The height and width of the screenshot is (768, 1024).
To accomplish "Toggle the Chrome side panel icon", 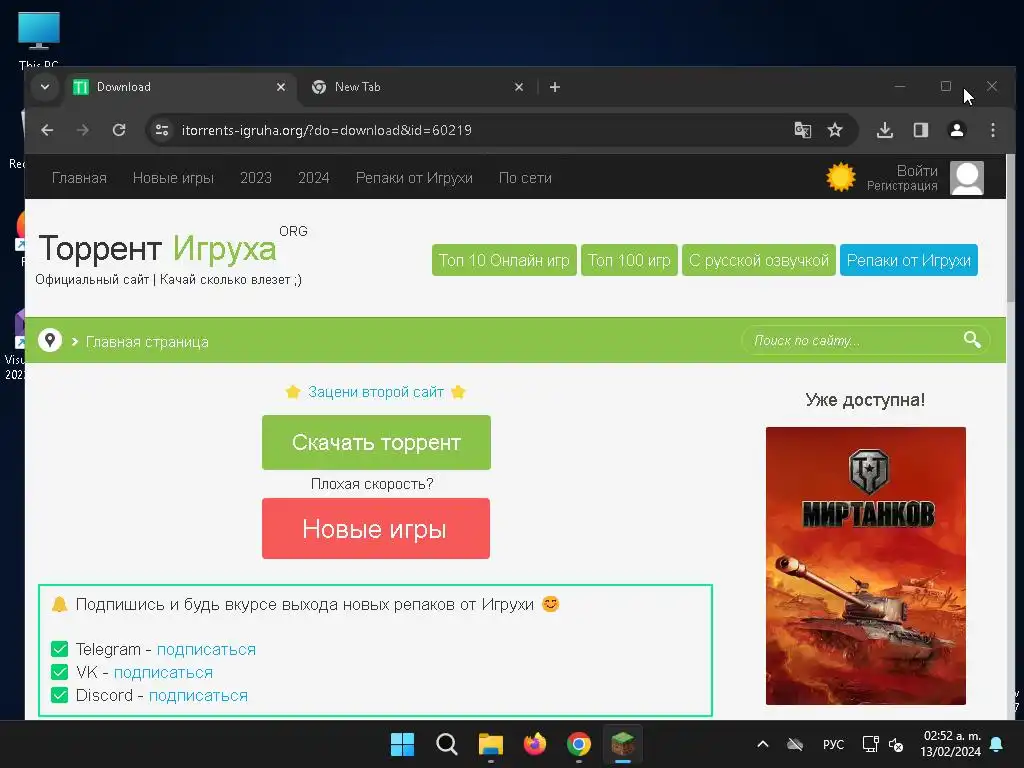I will [921, 130].
